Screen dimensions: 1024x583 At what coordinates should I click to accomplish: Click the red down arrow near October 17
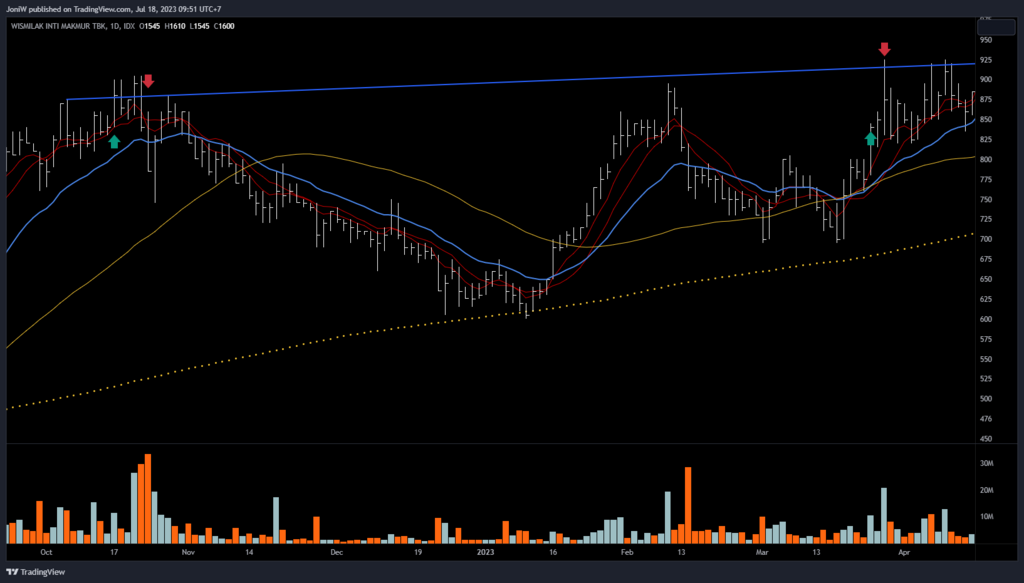click(x=148, y=82)
